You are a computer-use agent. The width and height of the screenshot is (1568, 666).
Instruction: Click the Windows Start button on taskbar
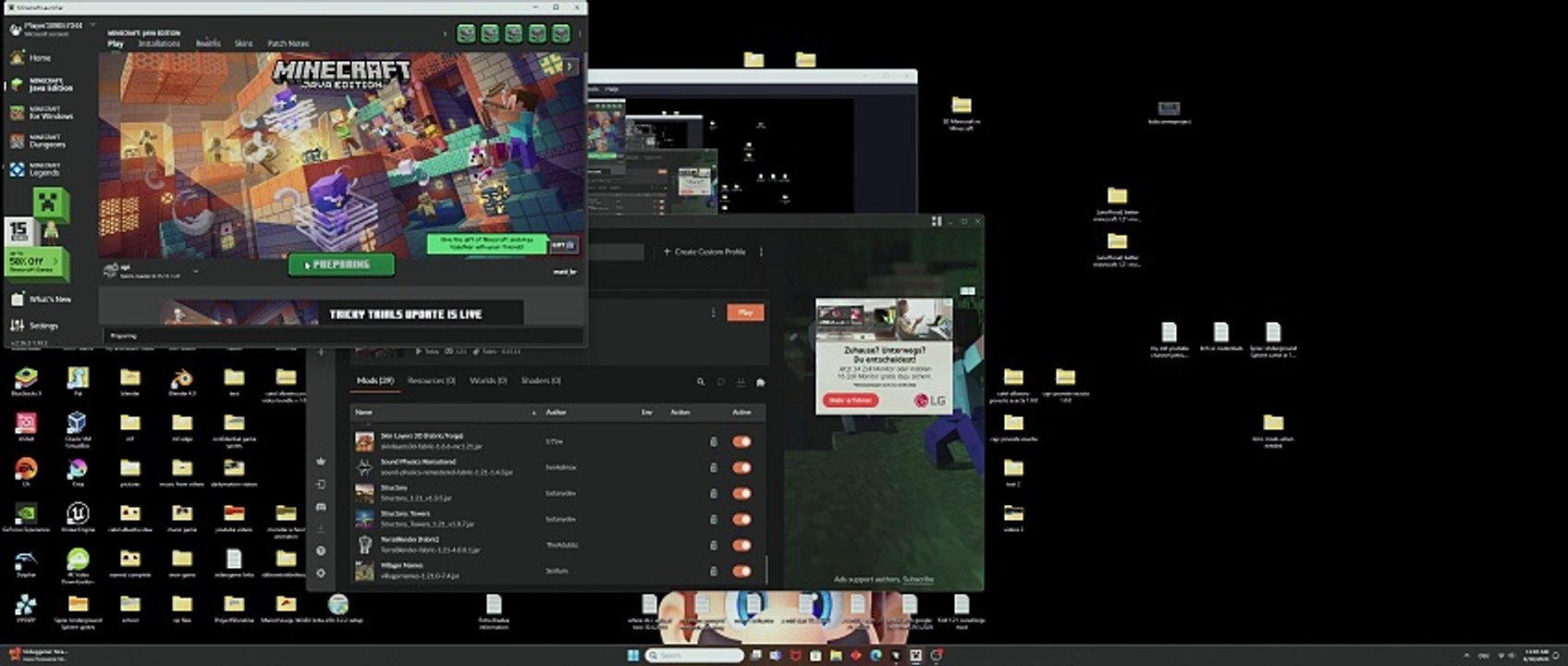point(633,656)
